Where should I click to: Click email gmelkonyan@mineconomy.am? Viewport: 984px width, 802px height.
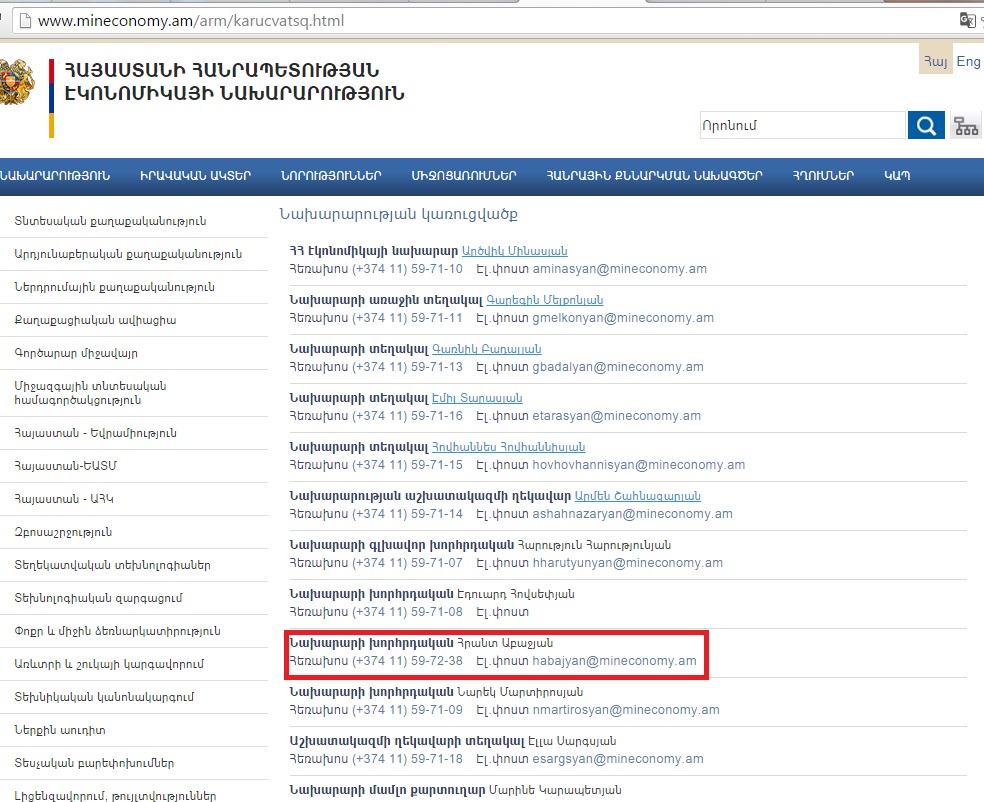623,318
